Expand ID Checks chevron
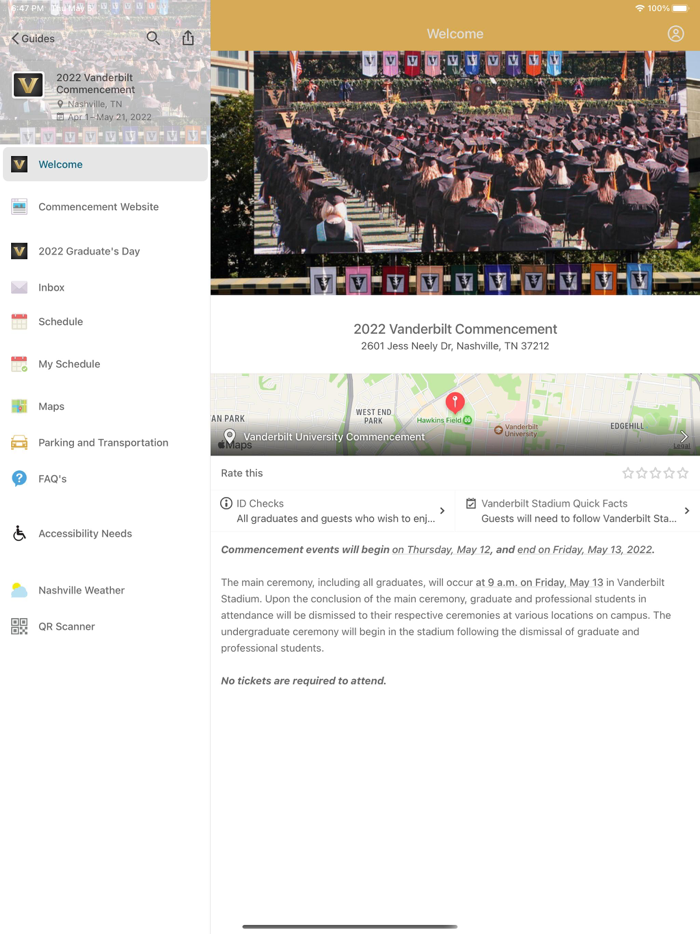The height and width of the screenshot is (934, 700). coord(442,510)
